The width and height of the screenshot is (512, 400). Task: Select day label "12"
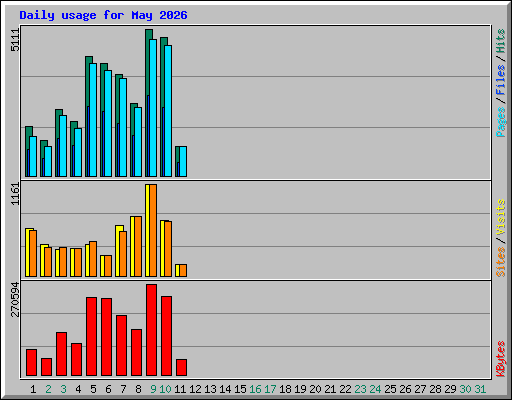pos(195,389)
